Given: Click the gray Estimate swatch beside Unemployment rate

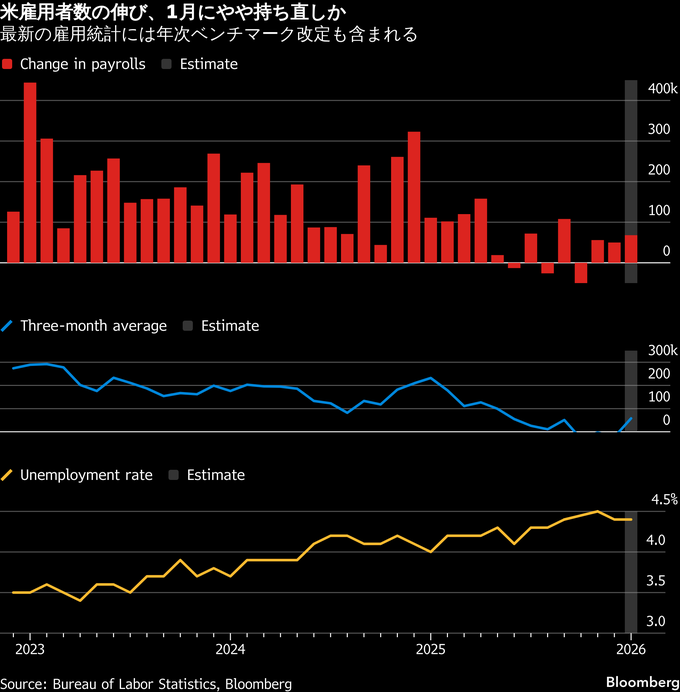Looking at the screenshot, I should coord(173,476).
